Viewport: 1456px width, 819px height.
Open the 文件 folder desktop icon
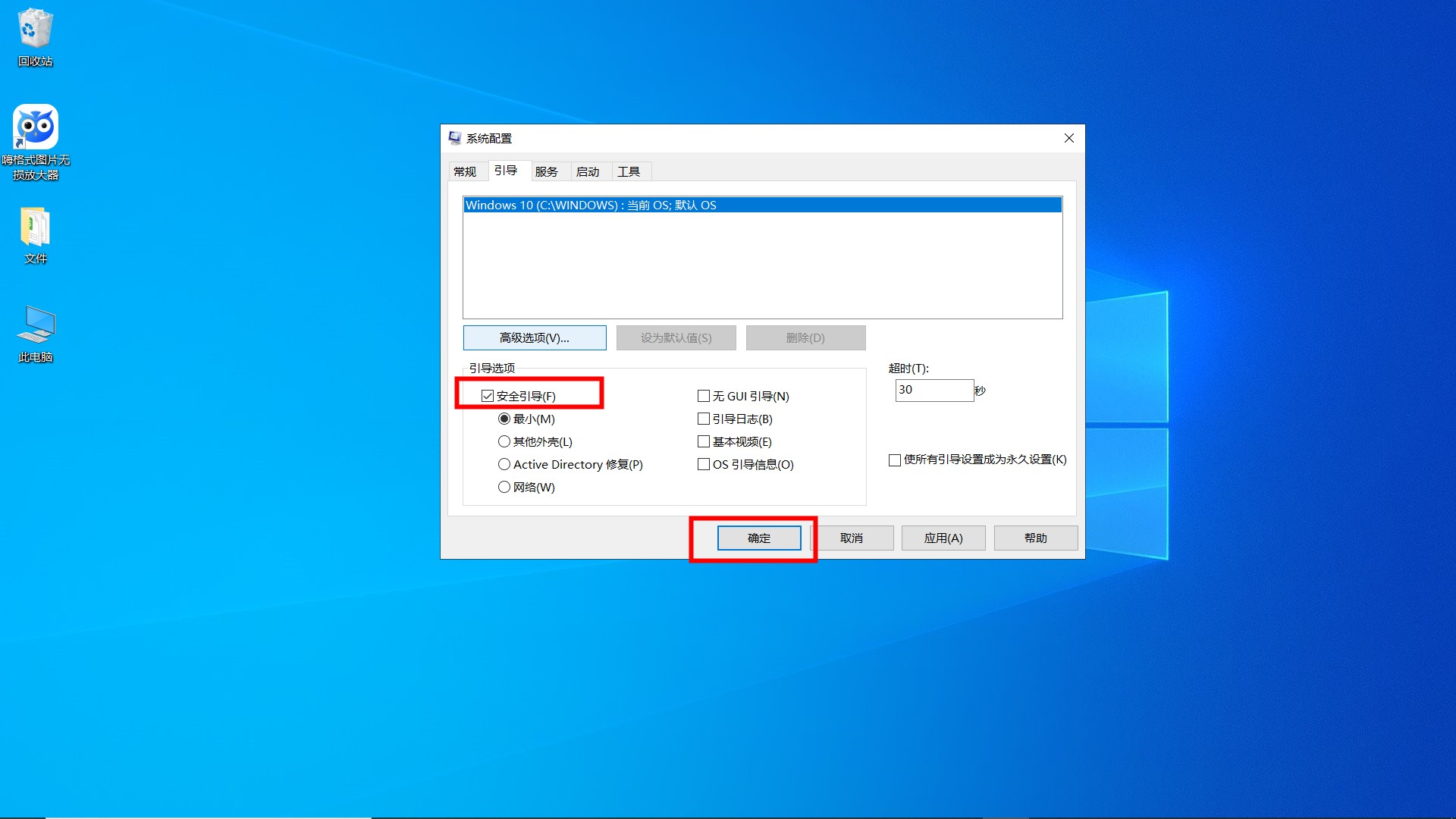coord(35,227)
